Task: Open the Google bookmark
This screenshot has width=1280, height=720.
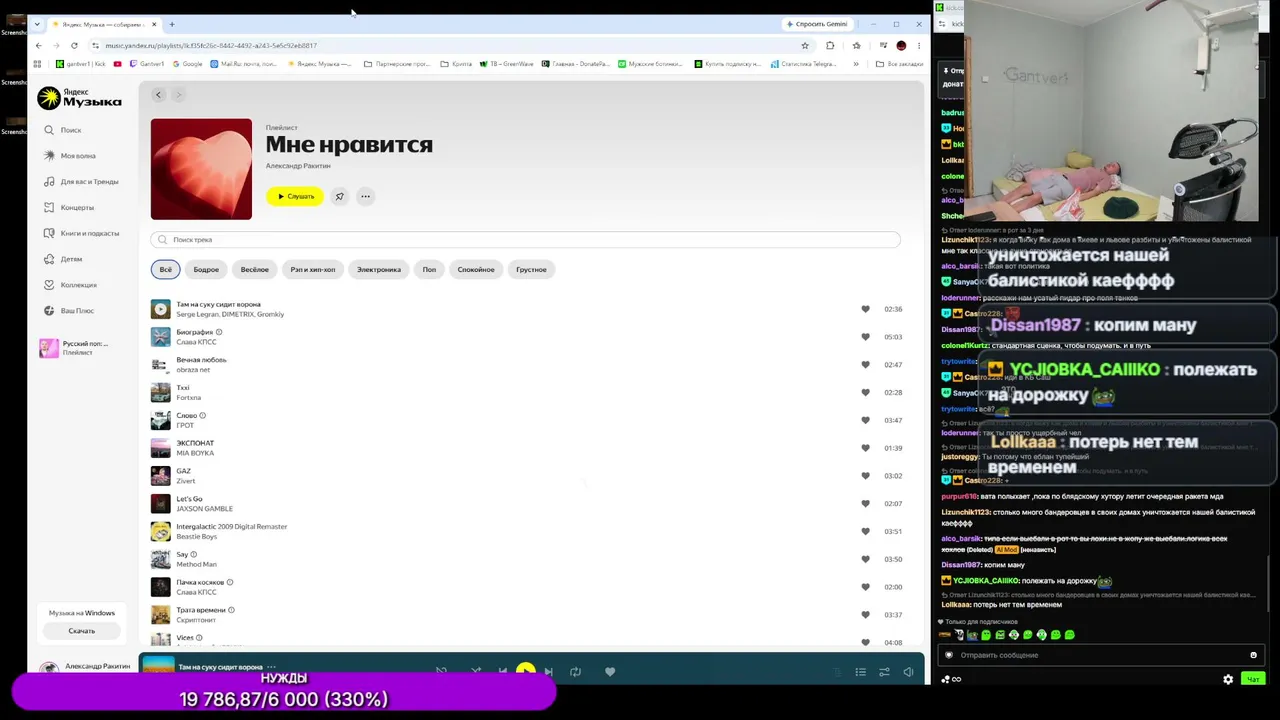Action: (187, 64)
